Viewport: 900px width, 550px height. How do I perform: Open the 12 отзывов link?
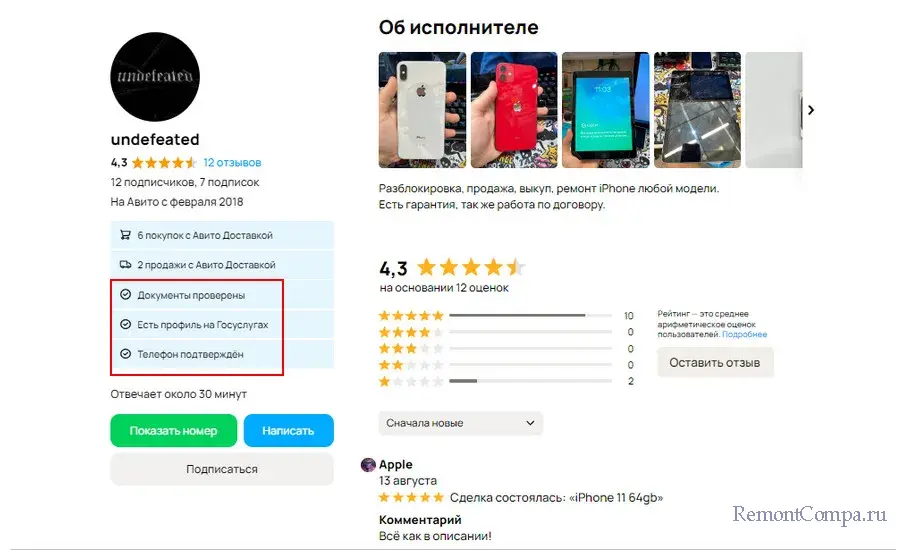click(x=232, y=162)
